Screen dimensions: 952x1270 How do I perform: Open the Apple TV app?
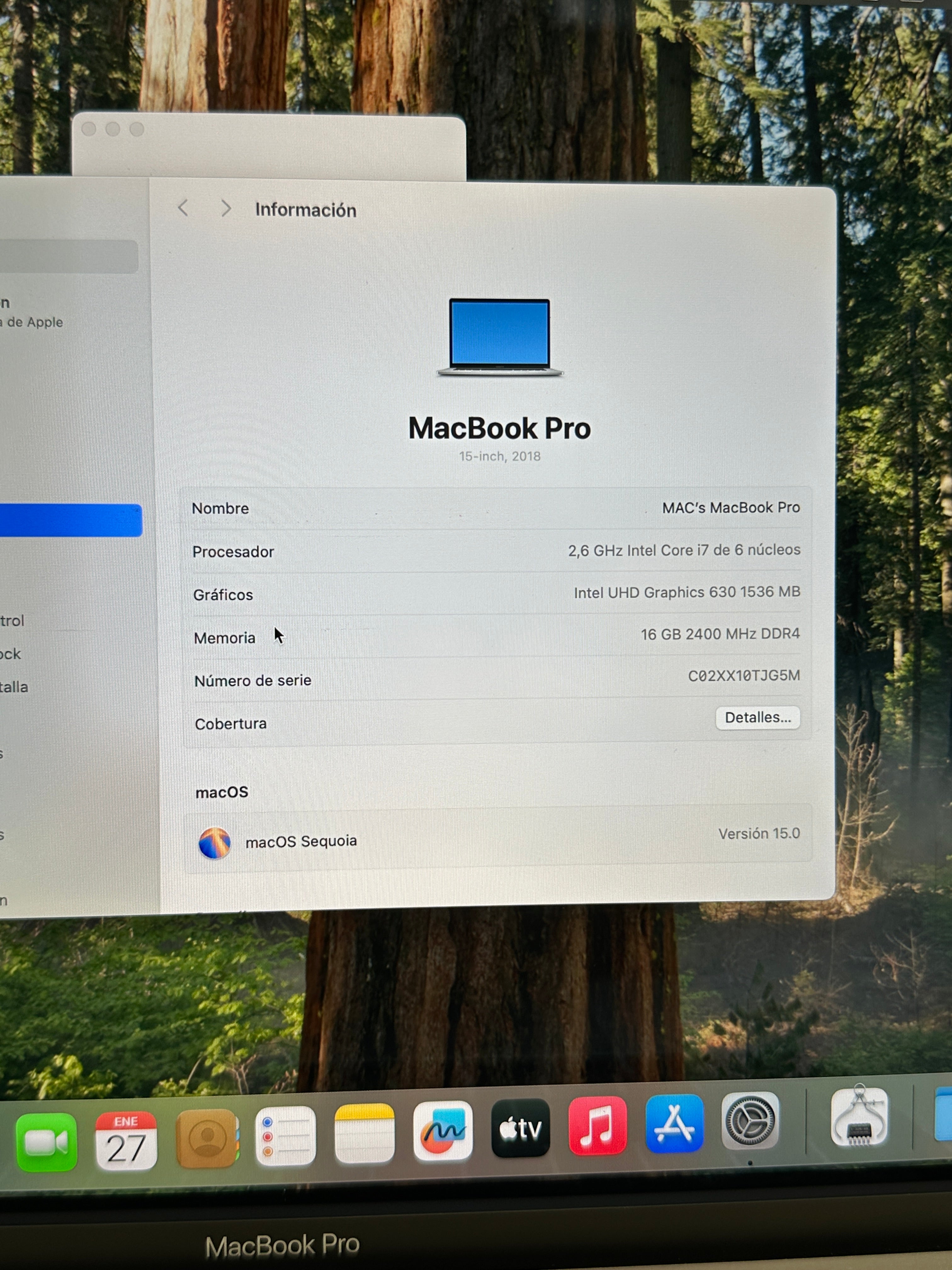click(520, 1128)
